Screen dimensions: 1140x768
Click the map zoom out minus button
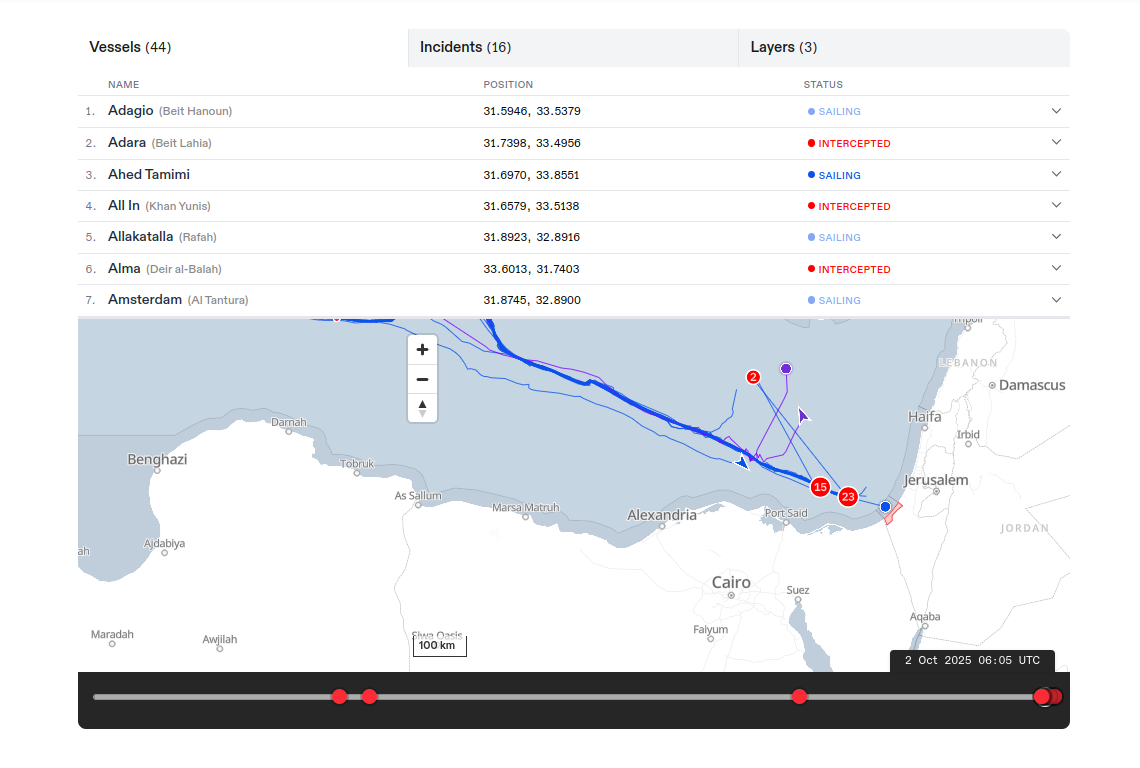pyautogui.click(x=422, y=380)
